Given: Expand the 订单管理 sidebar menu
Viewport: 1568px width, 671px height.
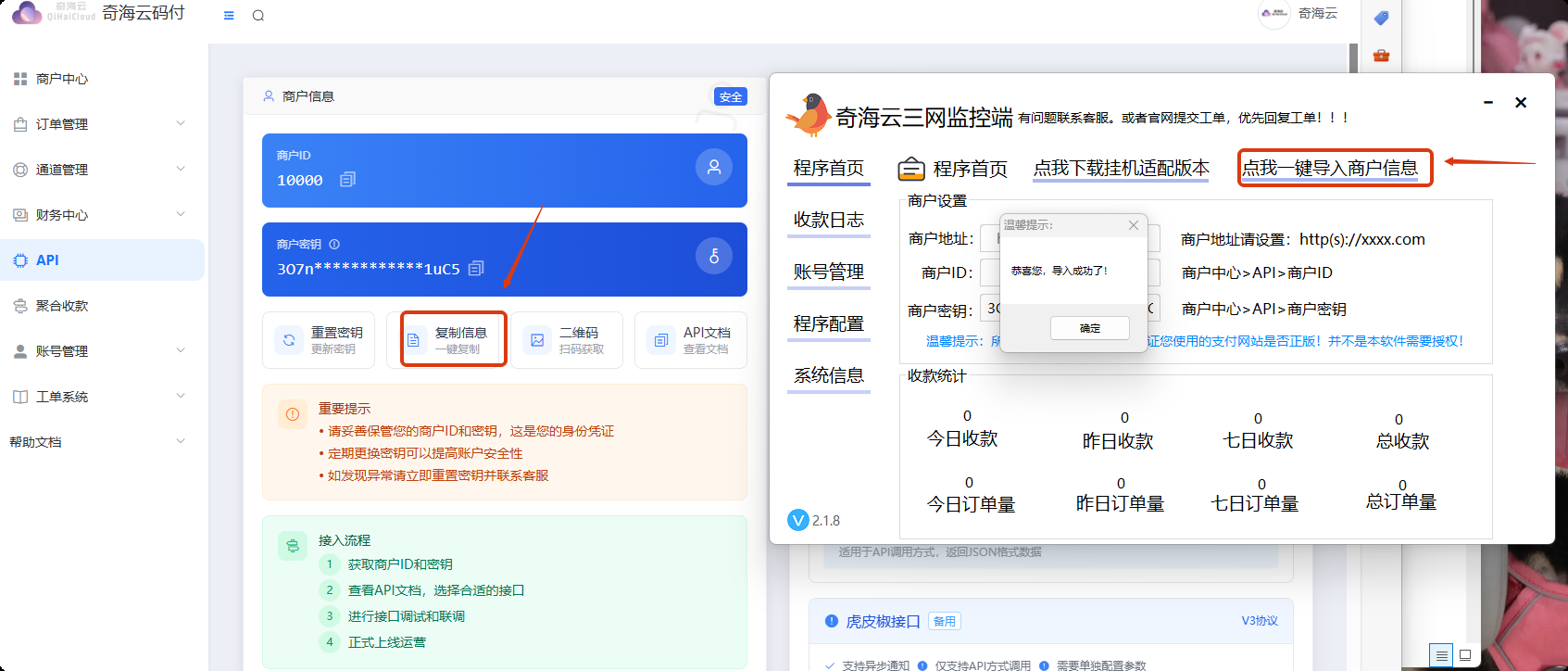Looking at the screenshot, I should [102, 124].
